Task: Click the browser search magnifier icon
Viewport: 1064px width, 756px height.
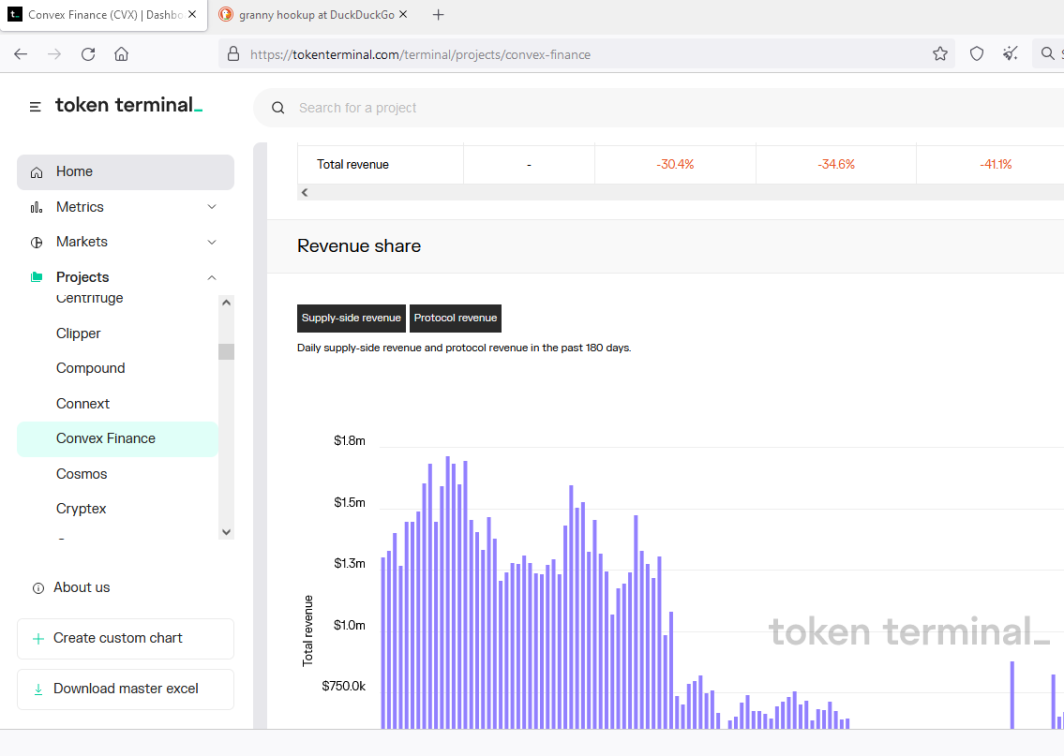Action: [x=1048, y=54]
